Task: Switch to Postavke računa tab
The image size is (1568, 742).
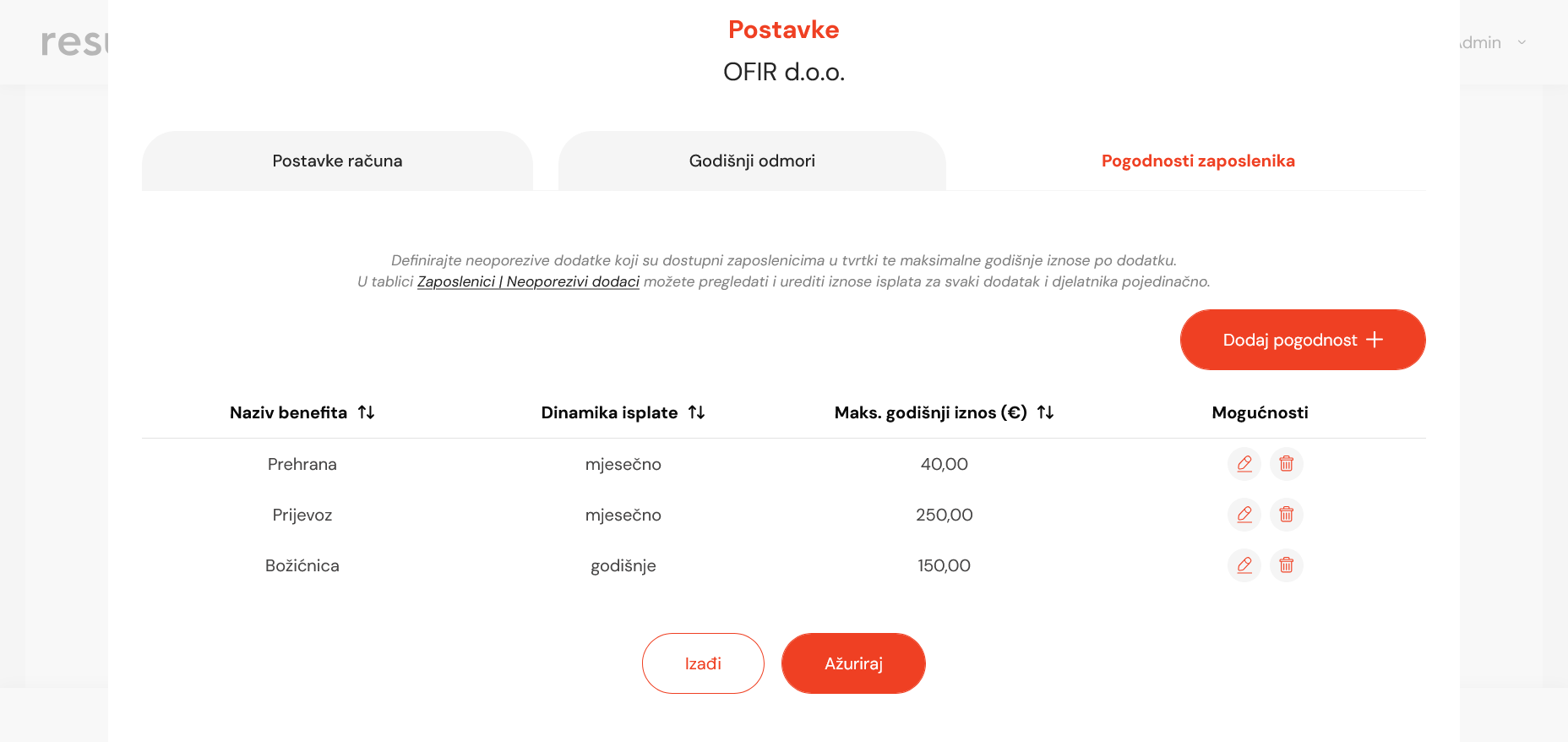Action: [337, 161]
